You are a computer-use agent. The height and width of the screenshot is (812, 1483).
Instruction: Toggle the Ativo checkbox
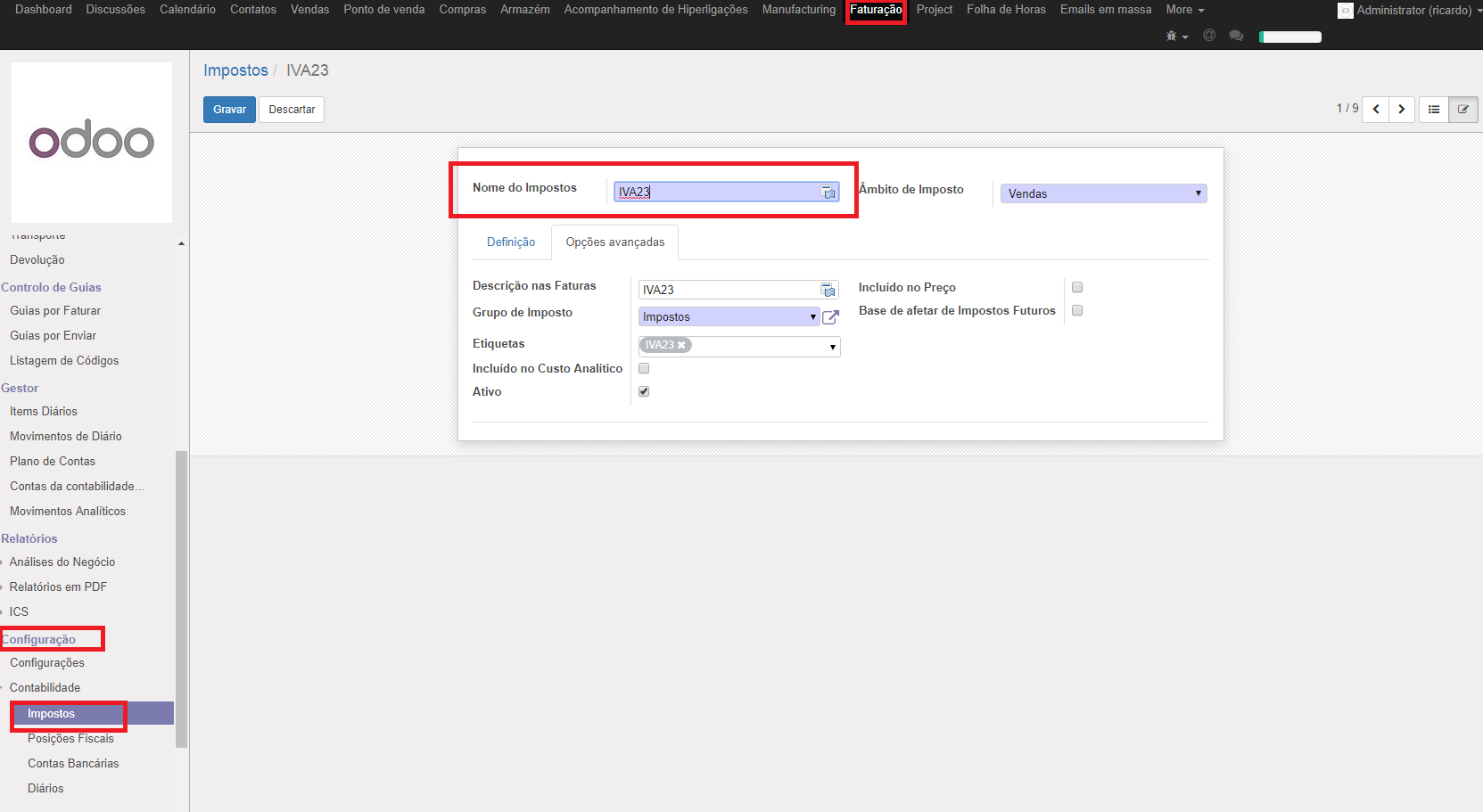pos(644,391)
